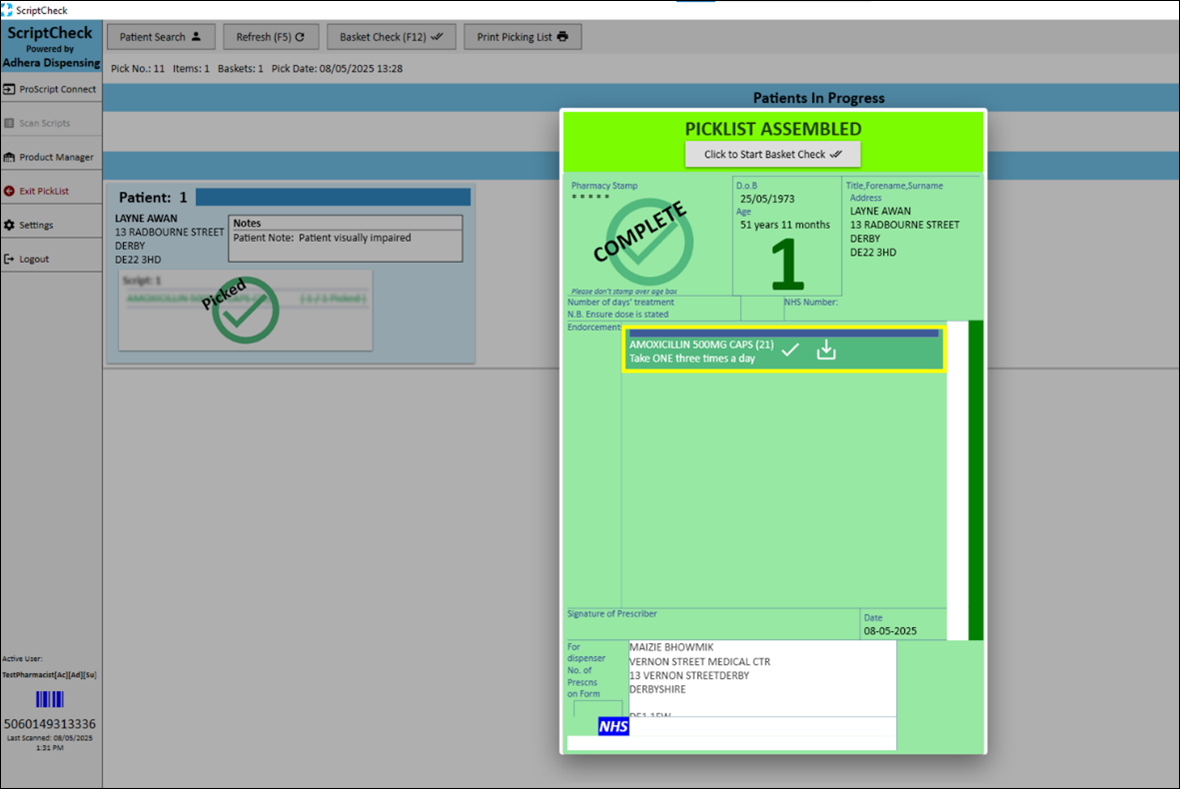Click the LAYNE AWAN name on patient card
The height and width of the screenshot is (789, 1180).
pos(146,218)
